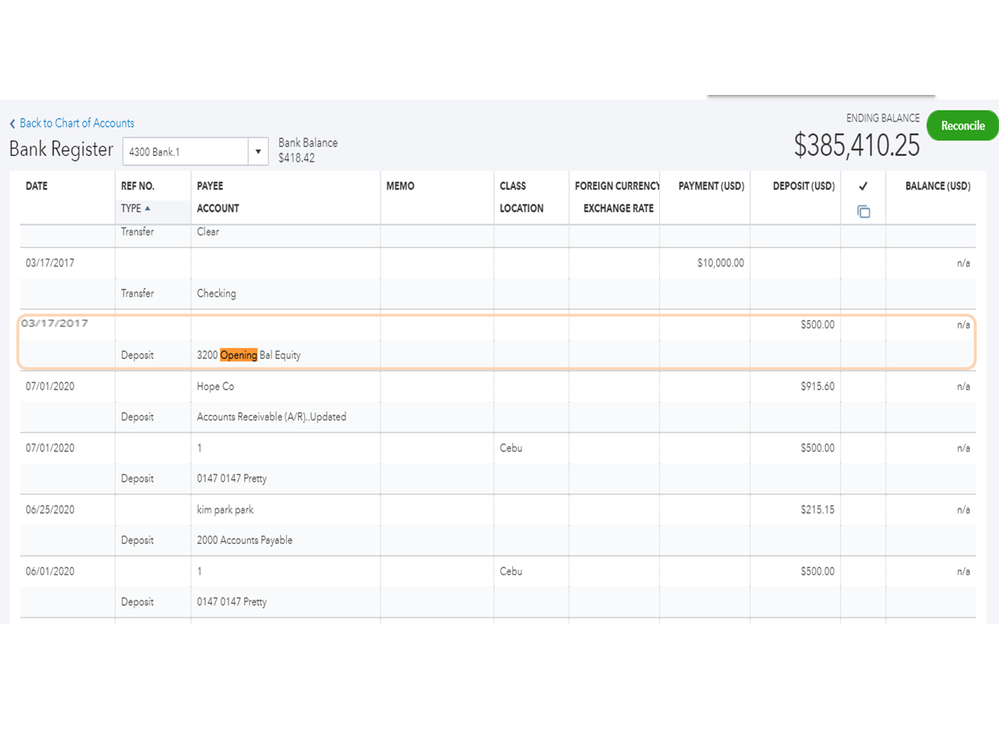Click the back chevron arrow icon

click(x=12, y=124)
